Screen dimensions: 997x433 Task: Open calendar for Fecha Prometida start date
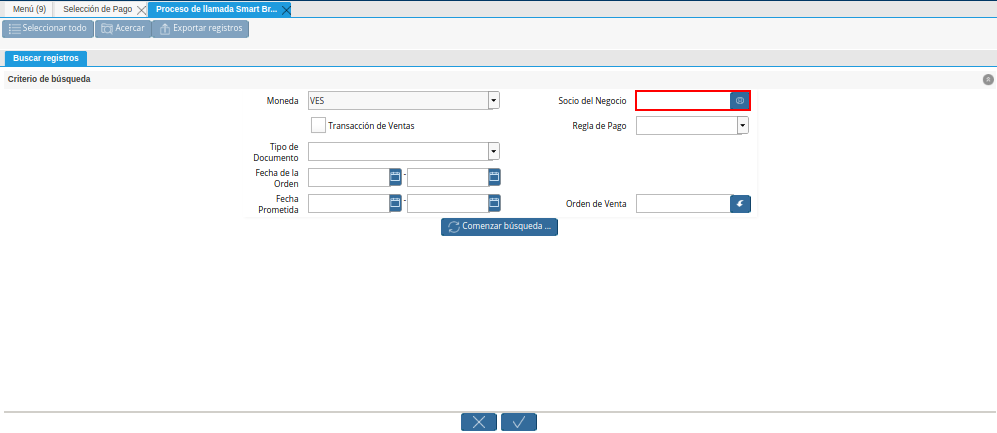[x=395, y=203]
